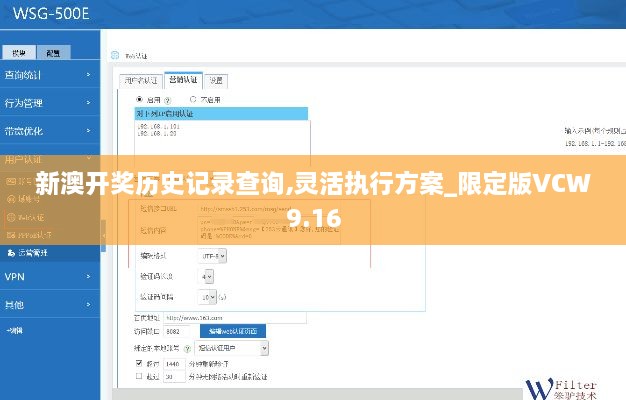626x400 pixels.
Task: Open Web认证 in the sidebar submenu
Action: [26, 217]
